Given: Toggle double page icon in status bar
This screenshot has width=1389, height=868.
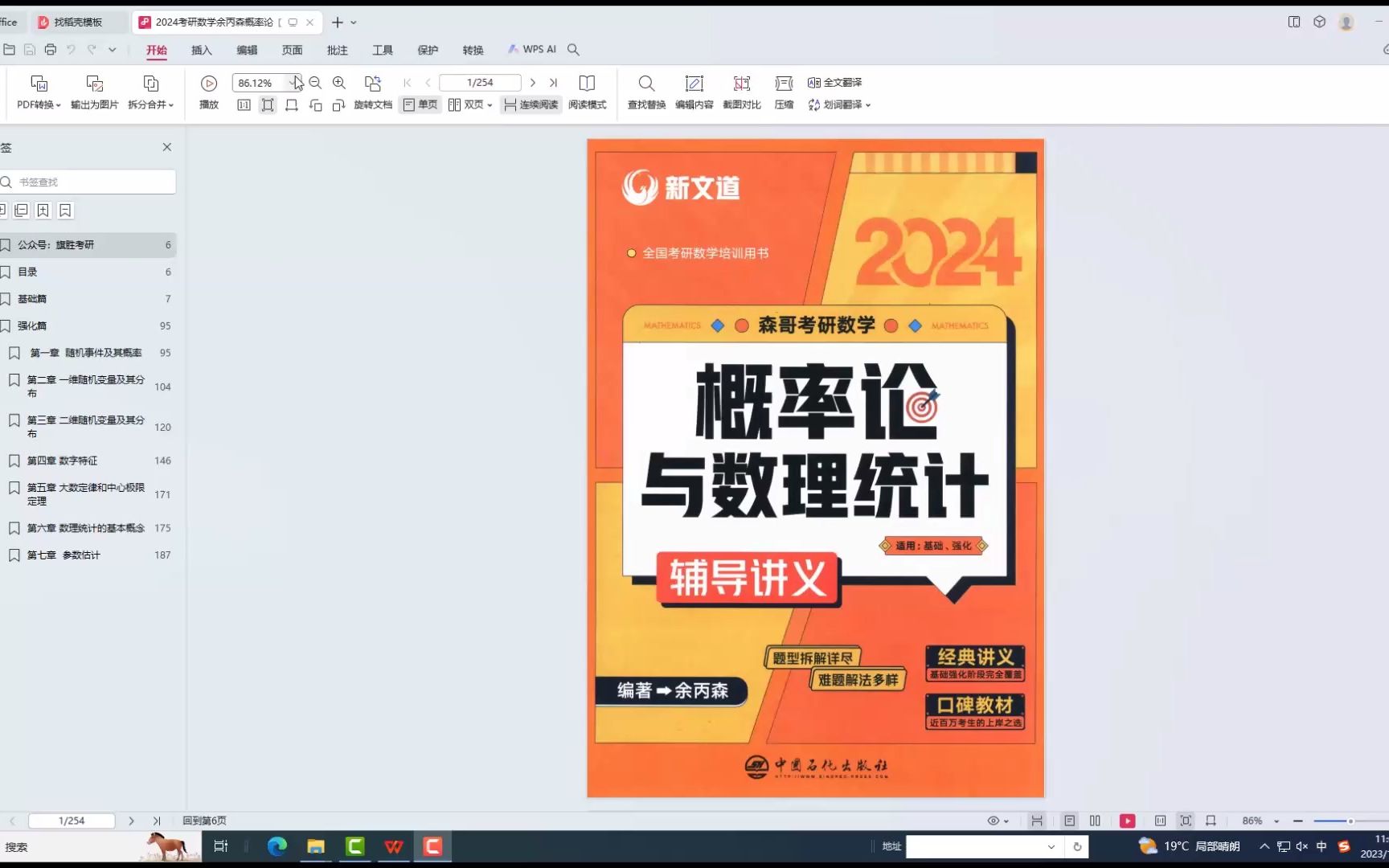Looking at the screenshot, I should 1095,821.
